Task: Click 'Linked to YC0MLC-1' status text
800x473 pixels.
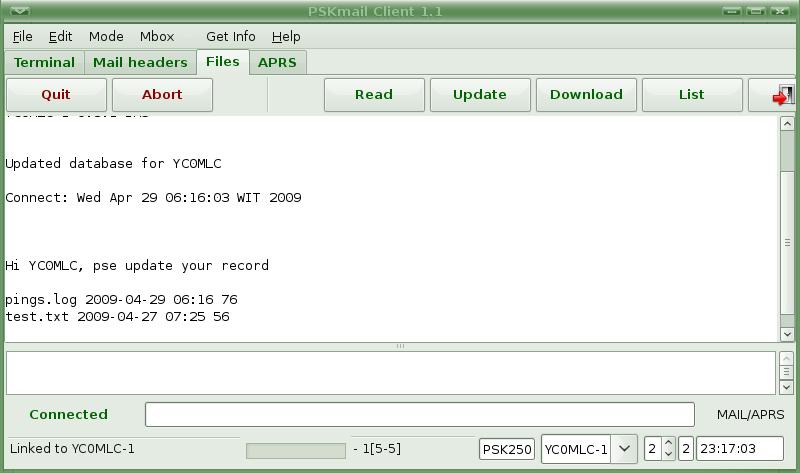Action: click(x=72, y=449)
